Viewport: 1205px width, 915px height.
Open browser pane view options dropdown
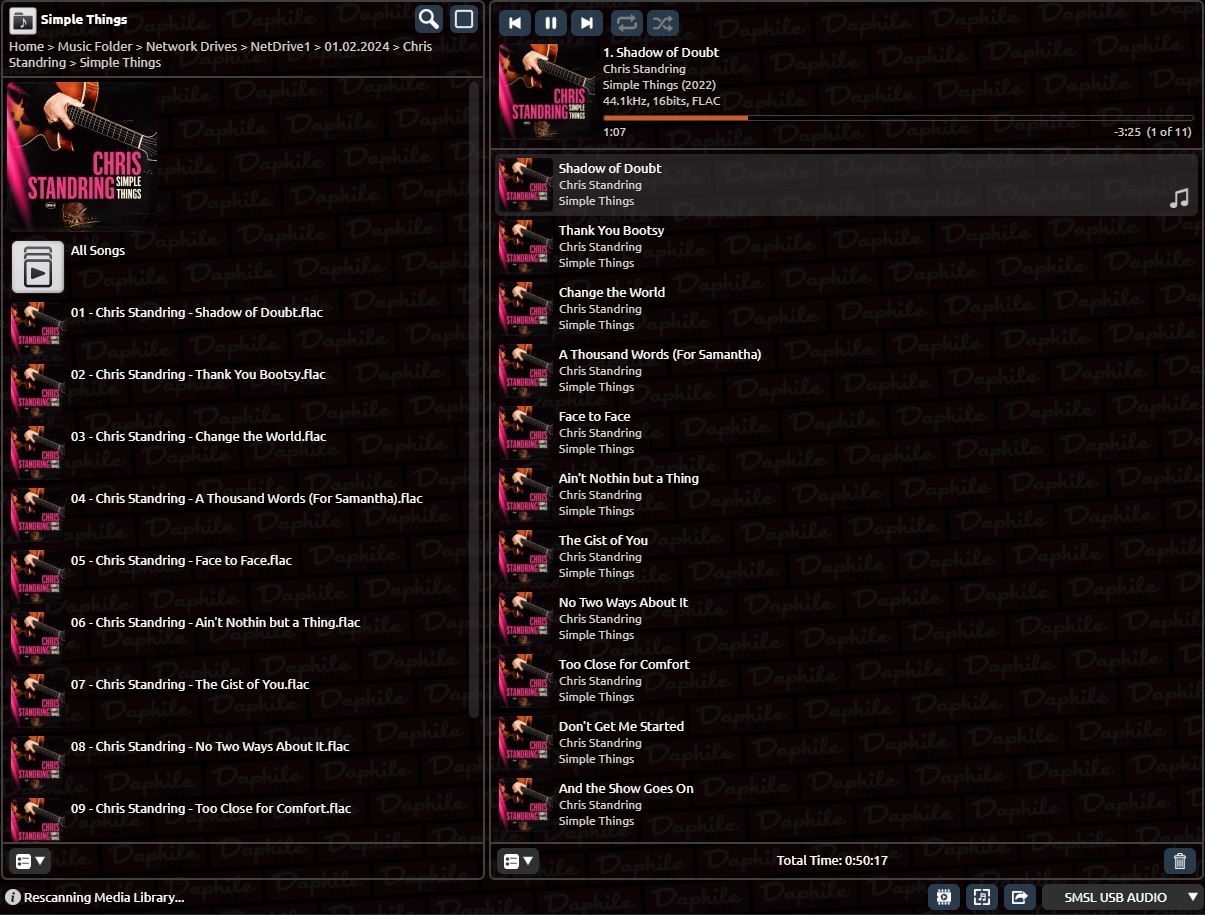pos(30,860)
